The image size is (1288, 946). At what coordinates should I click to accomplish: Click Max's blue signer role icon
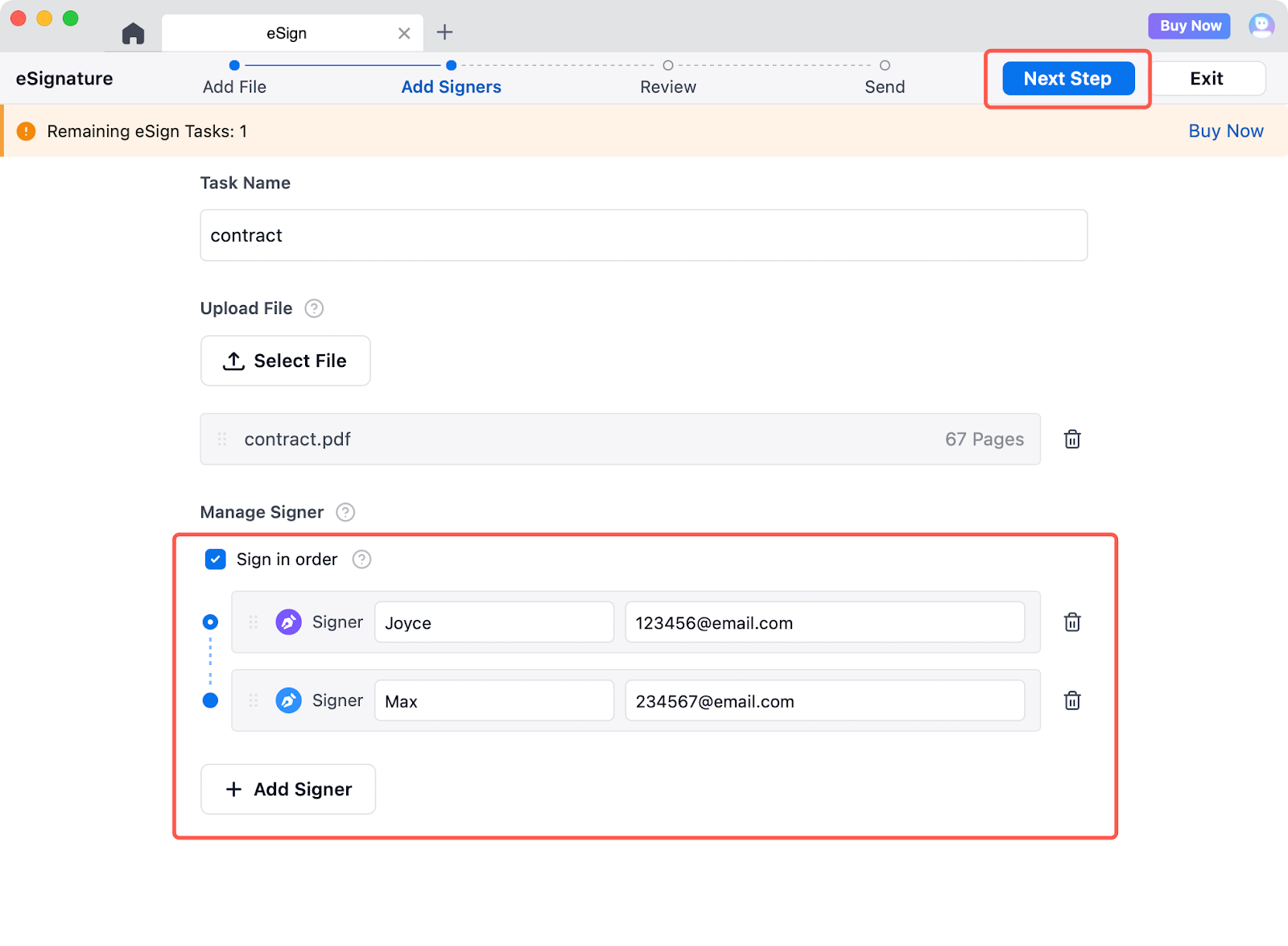coord(288,700)
